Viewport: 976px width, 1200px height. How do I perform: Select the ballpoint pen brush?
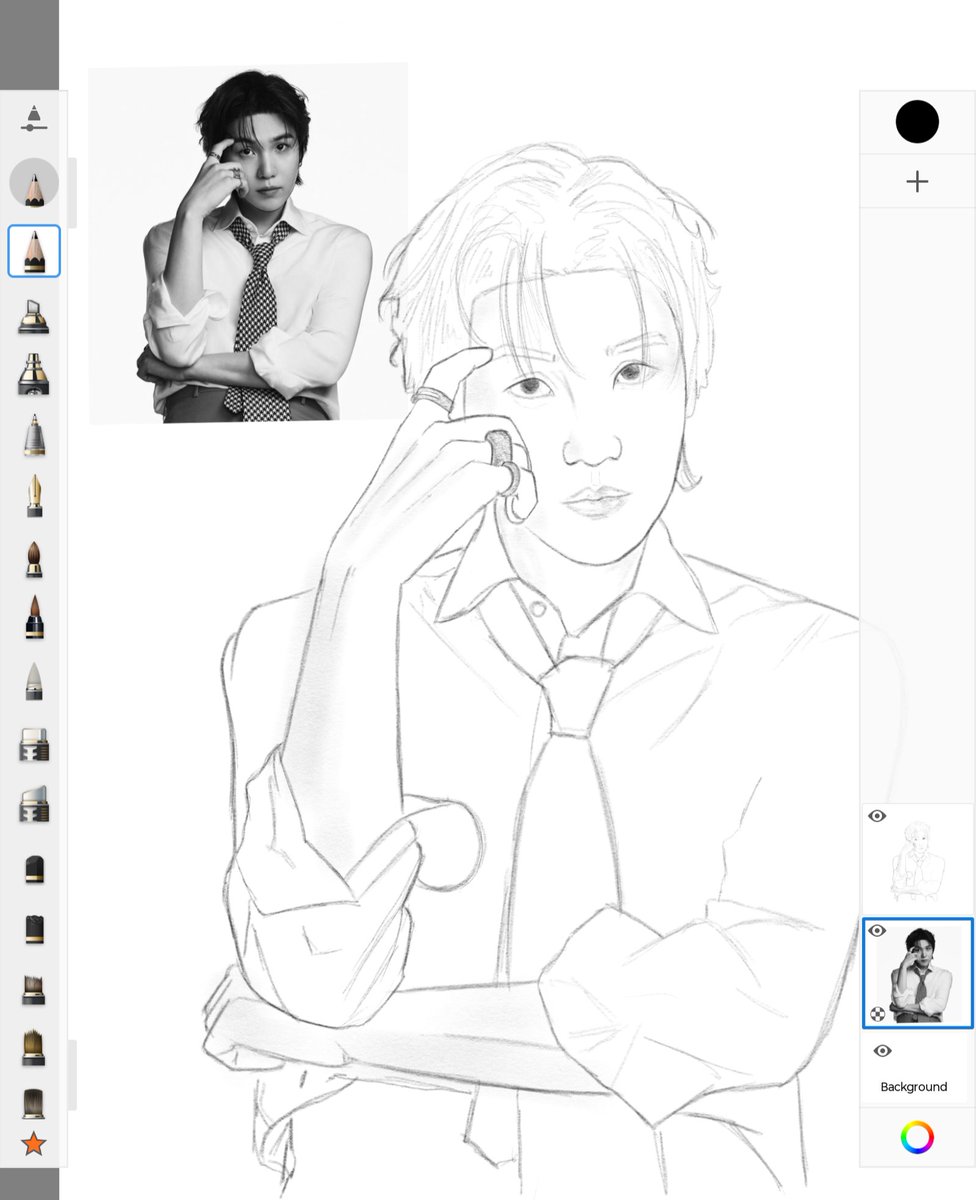point(34,436)
